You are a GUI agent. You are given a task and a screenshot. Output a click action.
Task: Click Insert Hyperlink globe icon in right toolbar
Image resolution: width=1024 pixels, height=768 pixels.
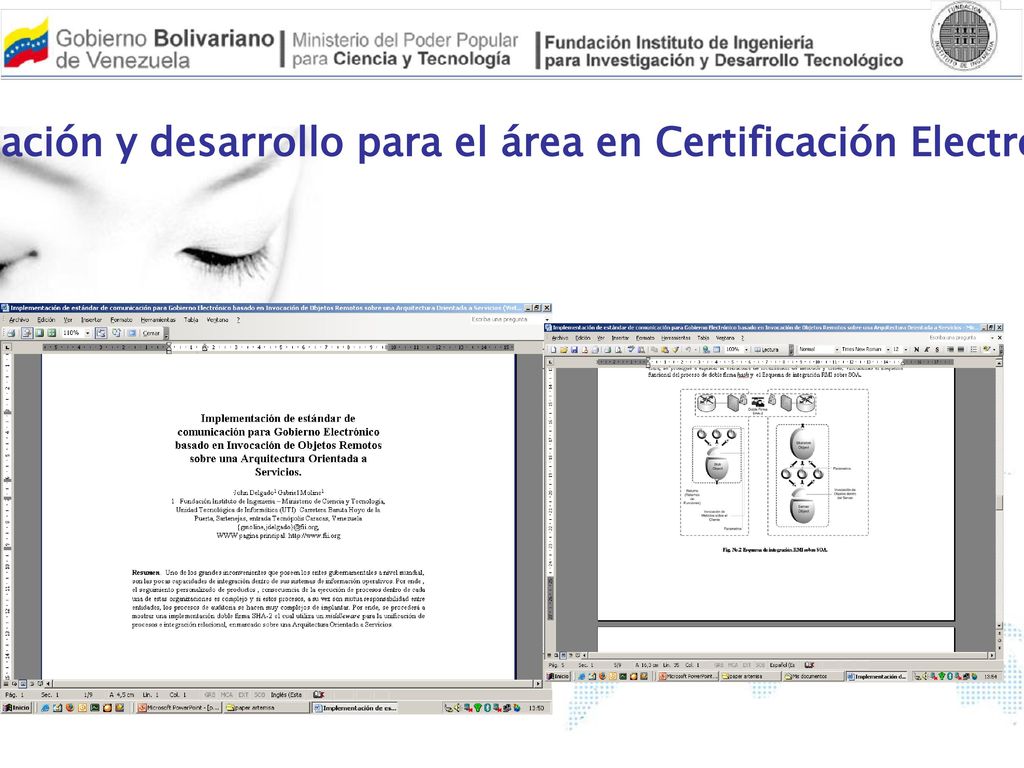(706, 349)
